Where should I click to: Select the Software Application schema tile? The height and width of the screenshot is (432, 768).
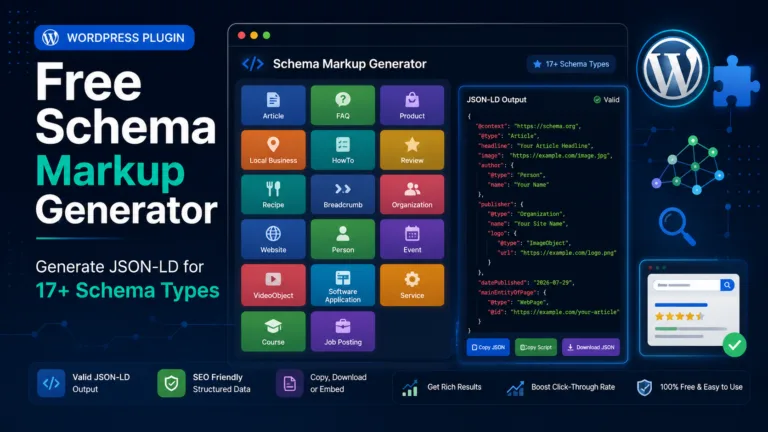[343, 285]
